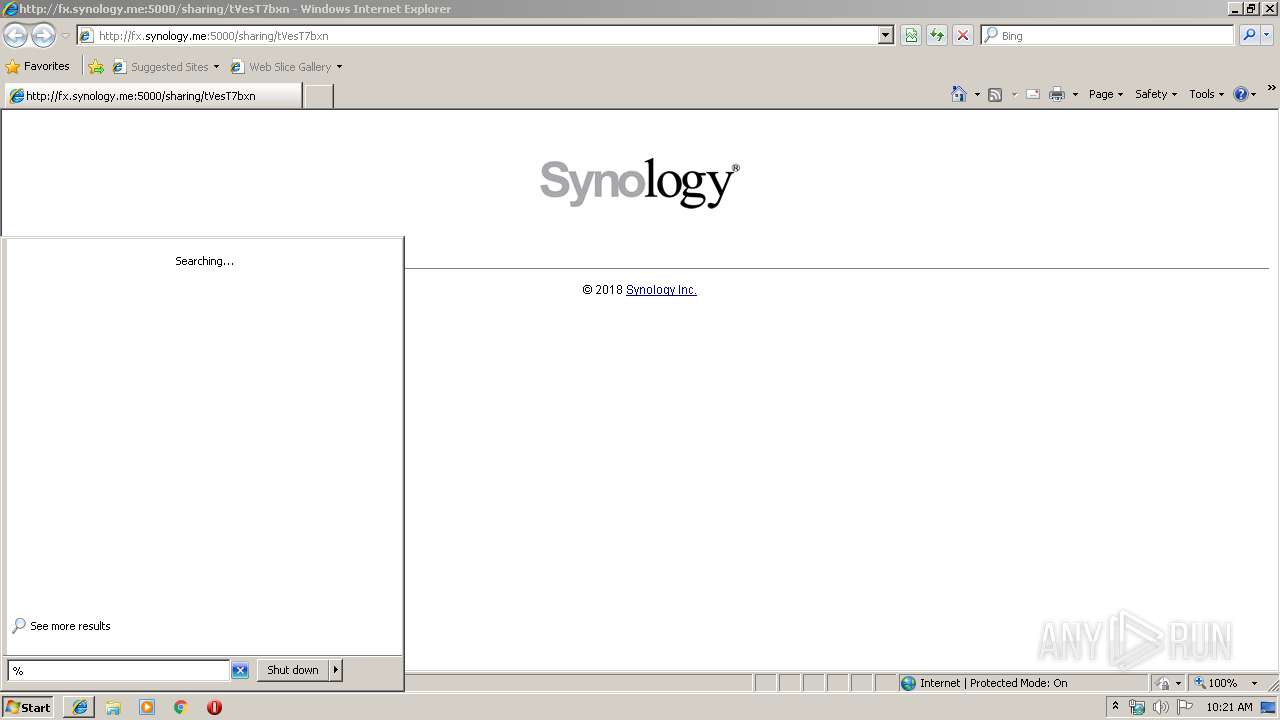This screenshot has height=720, width=1280.
Task: Open the Web Slice Gallery item
Action: 286,67
